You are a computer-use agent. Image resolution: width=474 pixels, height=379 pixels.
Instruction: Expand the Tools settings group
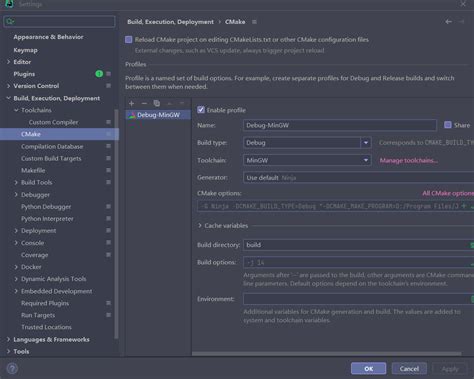click(8, 351)
